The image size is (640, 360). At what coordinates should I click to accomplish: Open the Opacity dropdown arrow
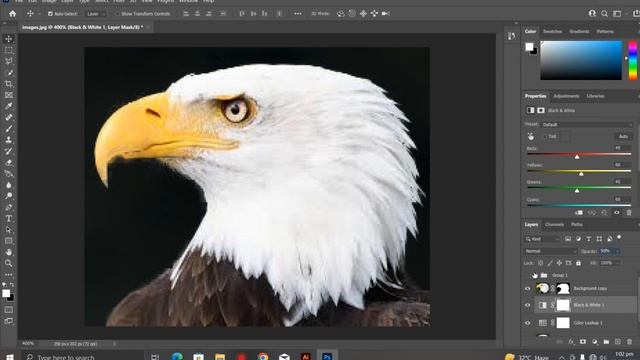pos(617,251)
